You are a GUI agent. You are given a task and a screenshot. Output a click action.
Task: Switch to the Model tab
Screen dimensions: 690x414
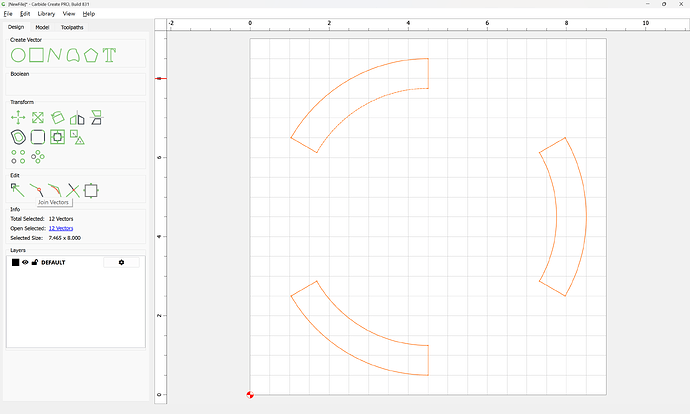pos(42,27)
